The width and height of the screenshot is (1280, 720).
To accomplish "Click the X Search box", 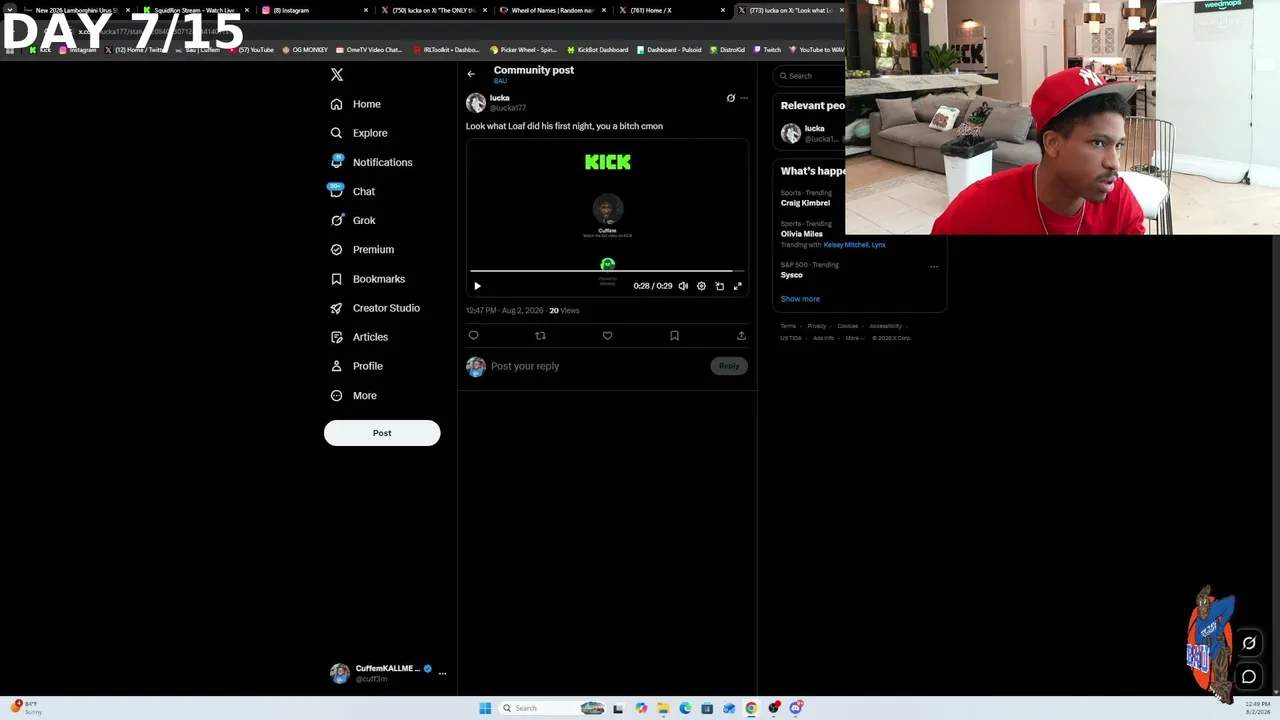I will [x=810, y=76].
